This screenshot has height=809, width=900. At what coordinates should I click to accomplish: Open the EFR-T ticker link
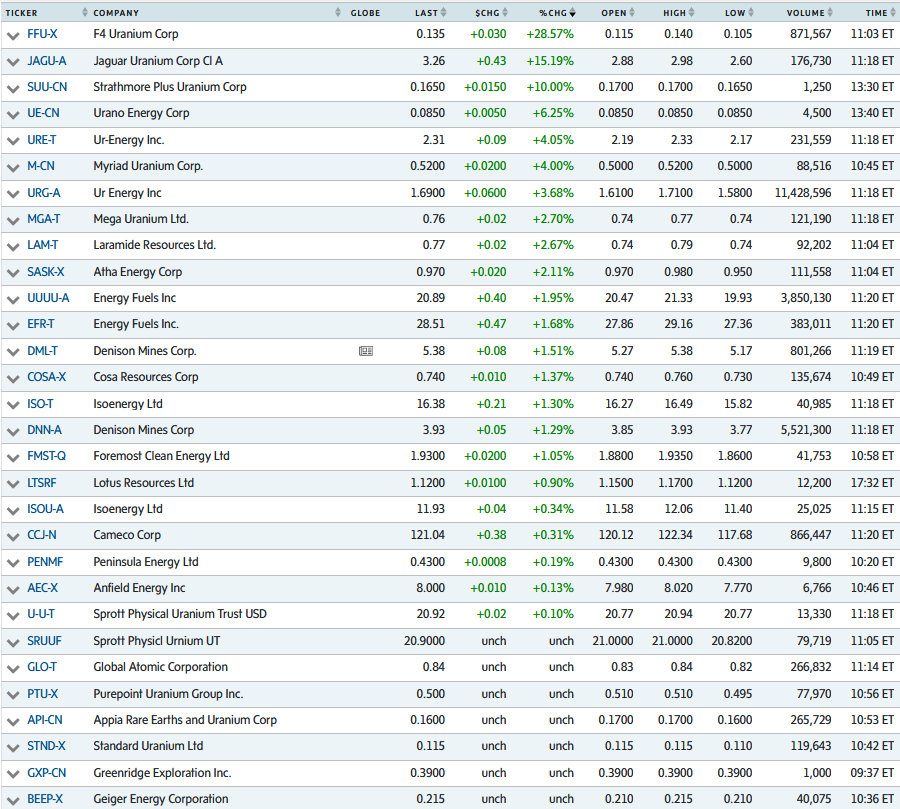pyautogui.click(x=41, y=324)
